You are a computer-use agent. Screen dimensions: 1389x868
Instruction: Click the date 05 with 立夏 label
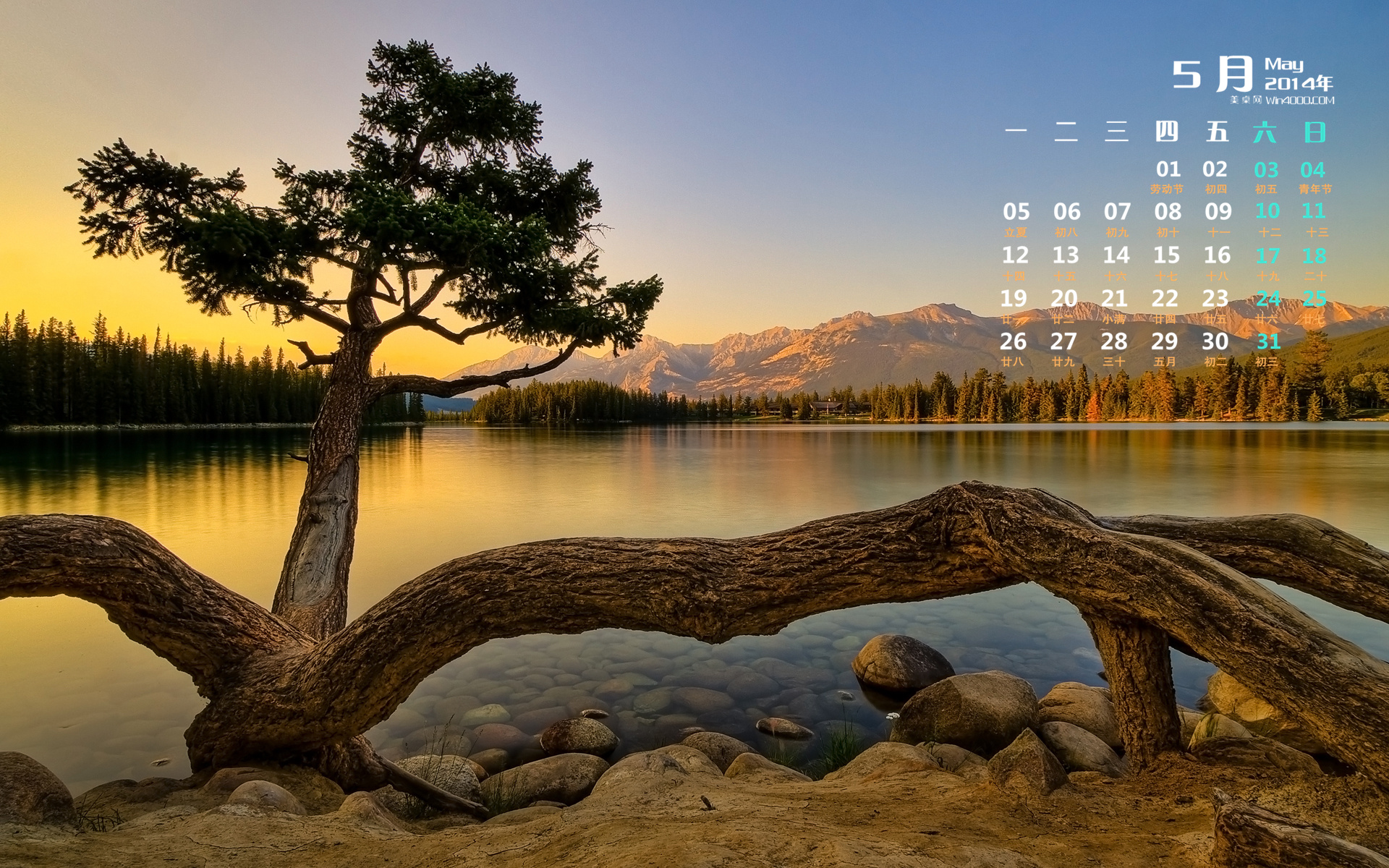(1016, 219)
